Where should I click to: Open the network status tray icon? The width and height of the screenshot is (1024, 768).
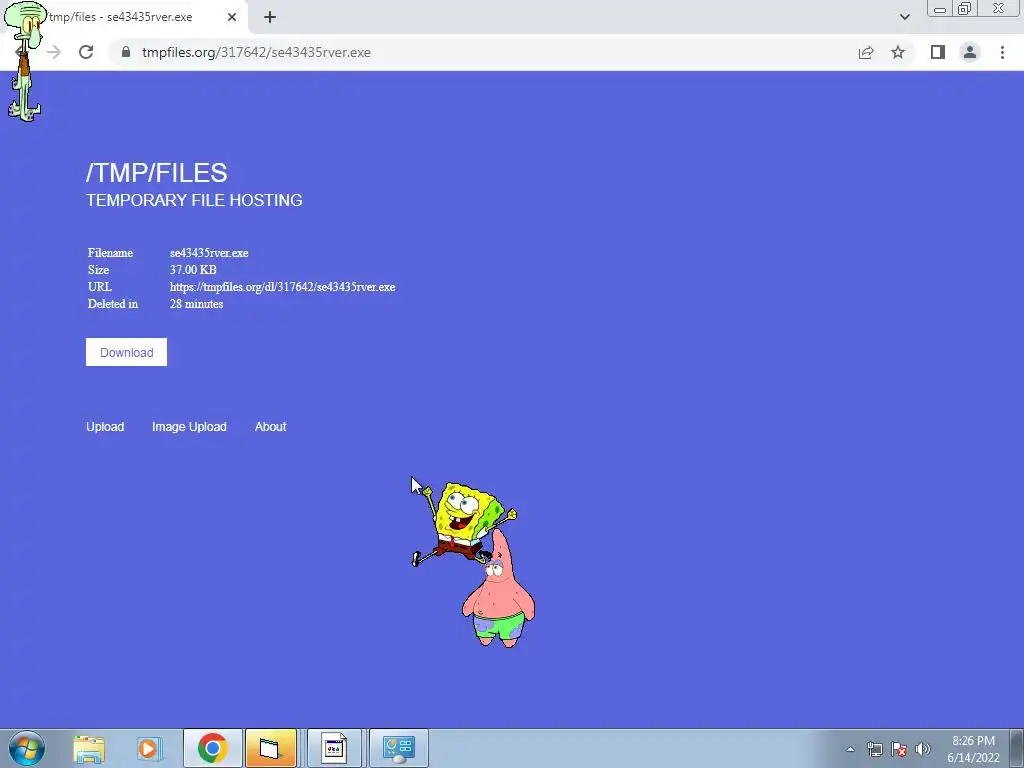click(x=874, y=749)
